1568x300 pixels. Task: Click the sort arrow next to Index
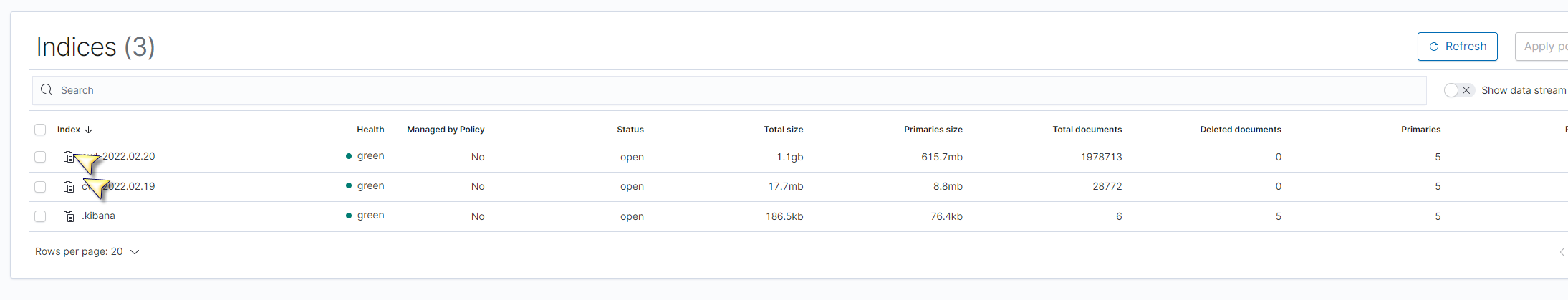click(x=89, y=130)
